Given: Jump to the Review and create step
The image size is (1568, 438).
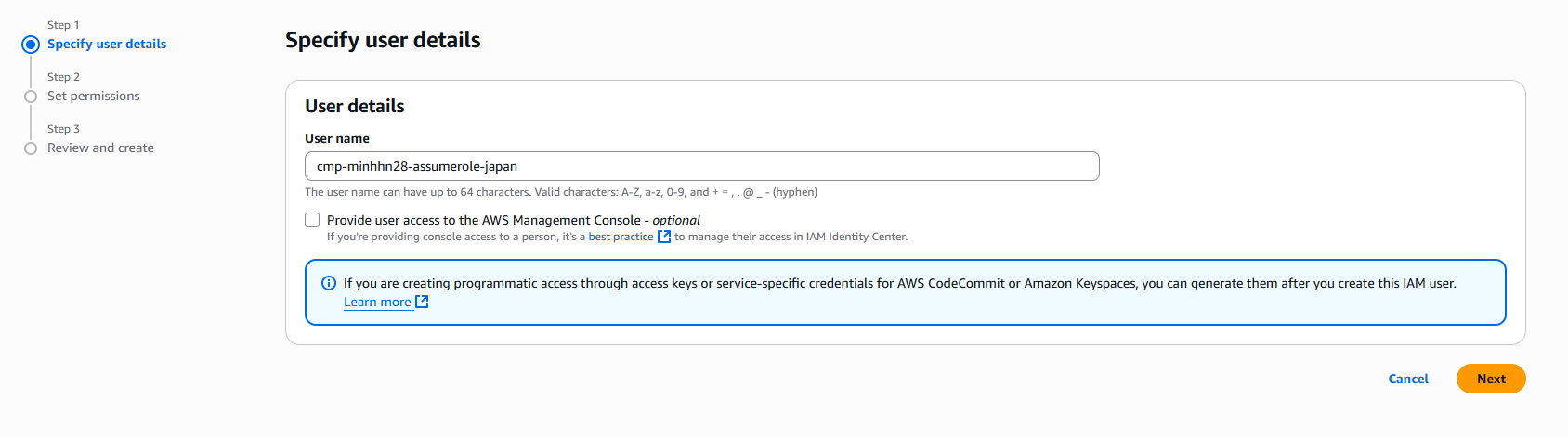Looking at the screenshot, I should 100,148.
